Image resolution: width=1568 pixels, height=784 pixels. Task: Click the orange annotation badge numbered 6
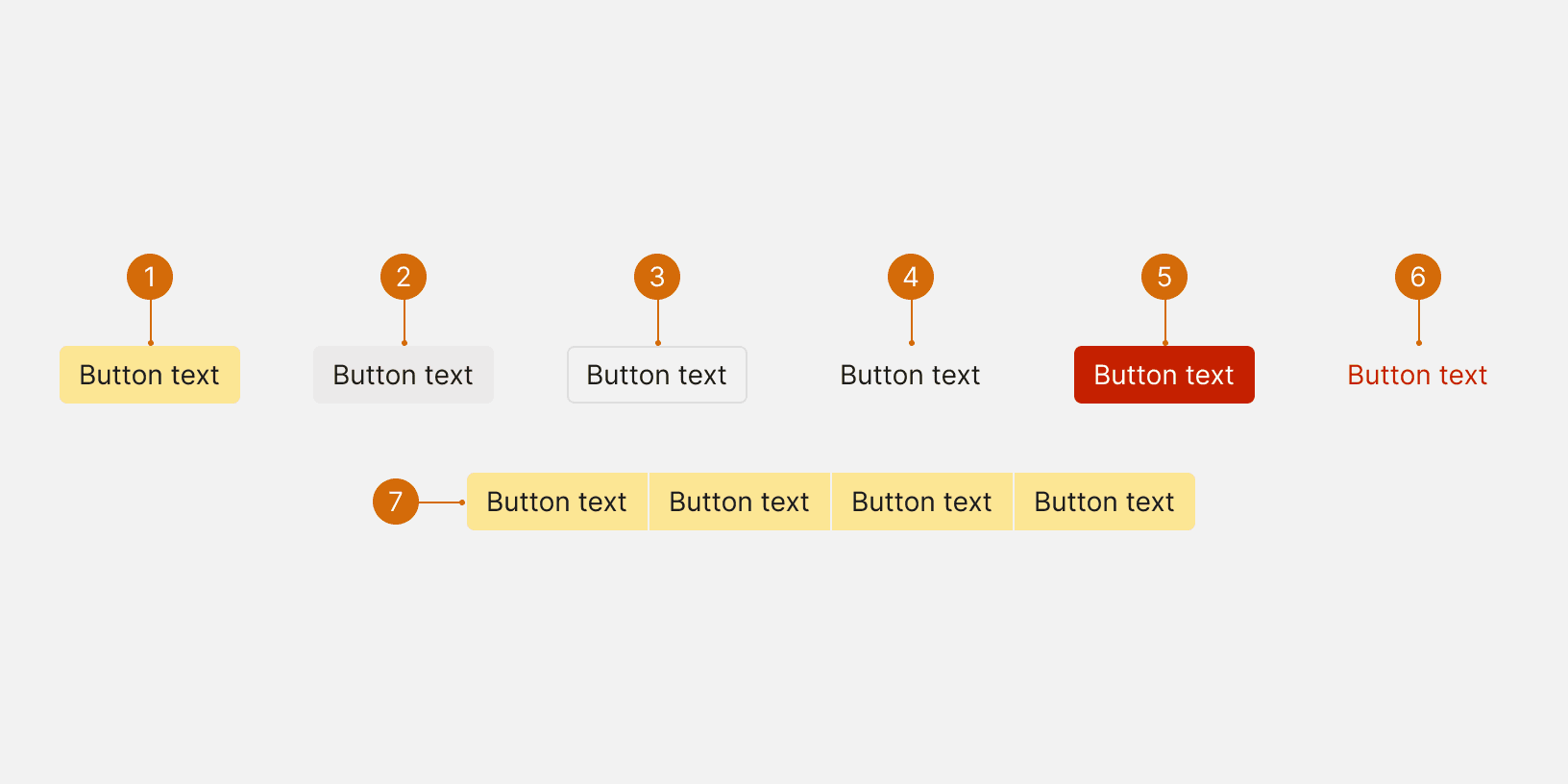click(1418, 277)
